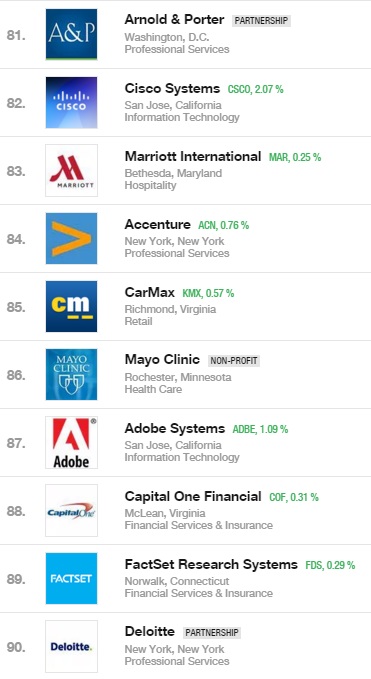The image size is (371, 679).
Task: Click the KMX, 0.57 % ticker for CarMax
Action: 208,293
